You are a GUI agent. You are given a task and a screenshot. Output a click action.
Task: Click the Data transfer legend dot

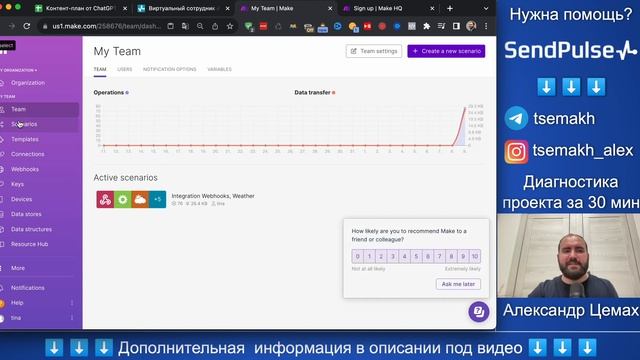333,93
